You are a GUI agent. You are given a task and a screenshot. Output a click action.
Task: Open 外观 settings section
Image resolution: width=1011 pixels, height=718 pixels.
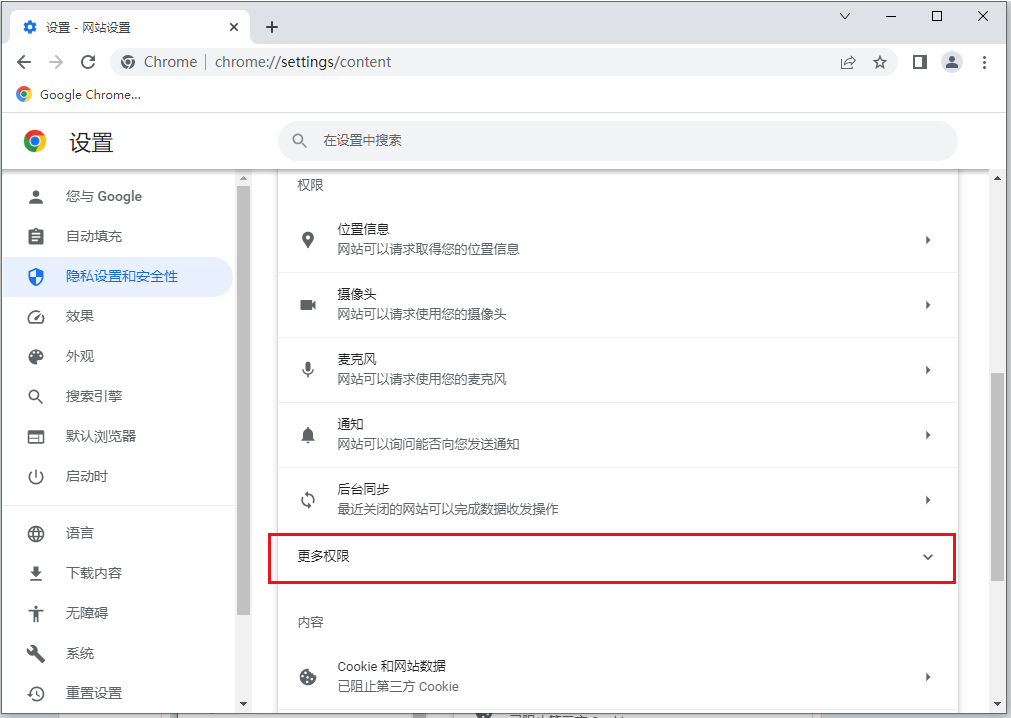[117, 356]
